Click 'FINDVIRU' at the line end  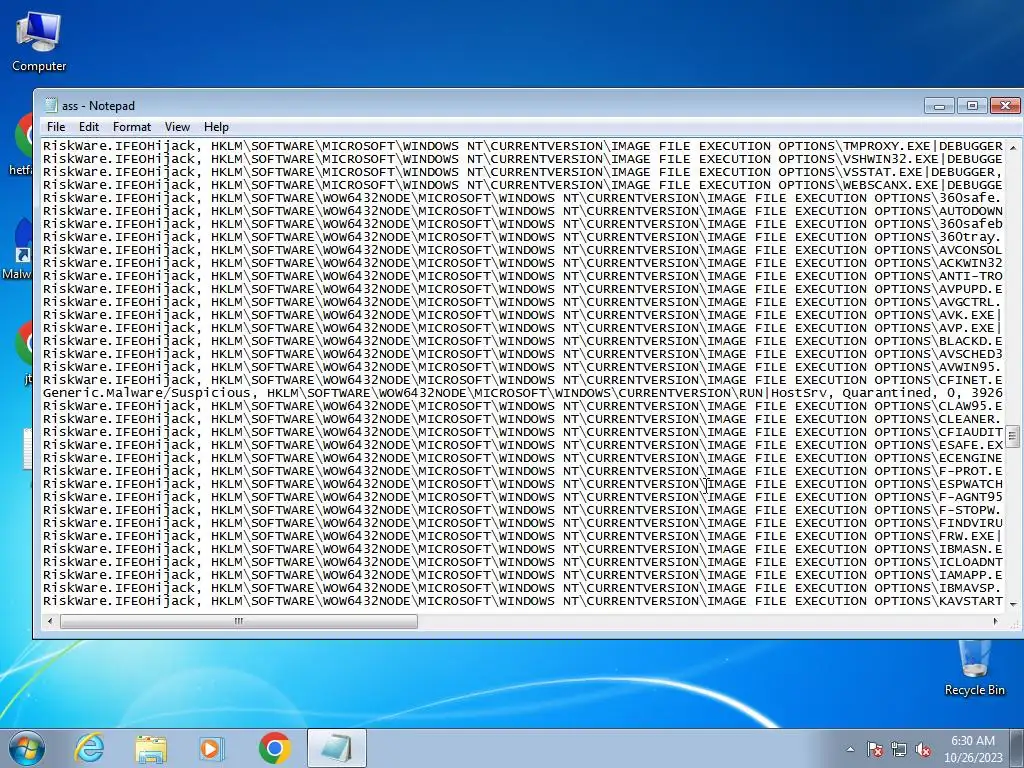pos(970,523)
